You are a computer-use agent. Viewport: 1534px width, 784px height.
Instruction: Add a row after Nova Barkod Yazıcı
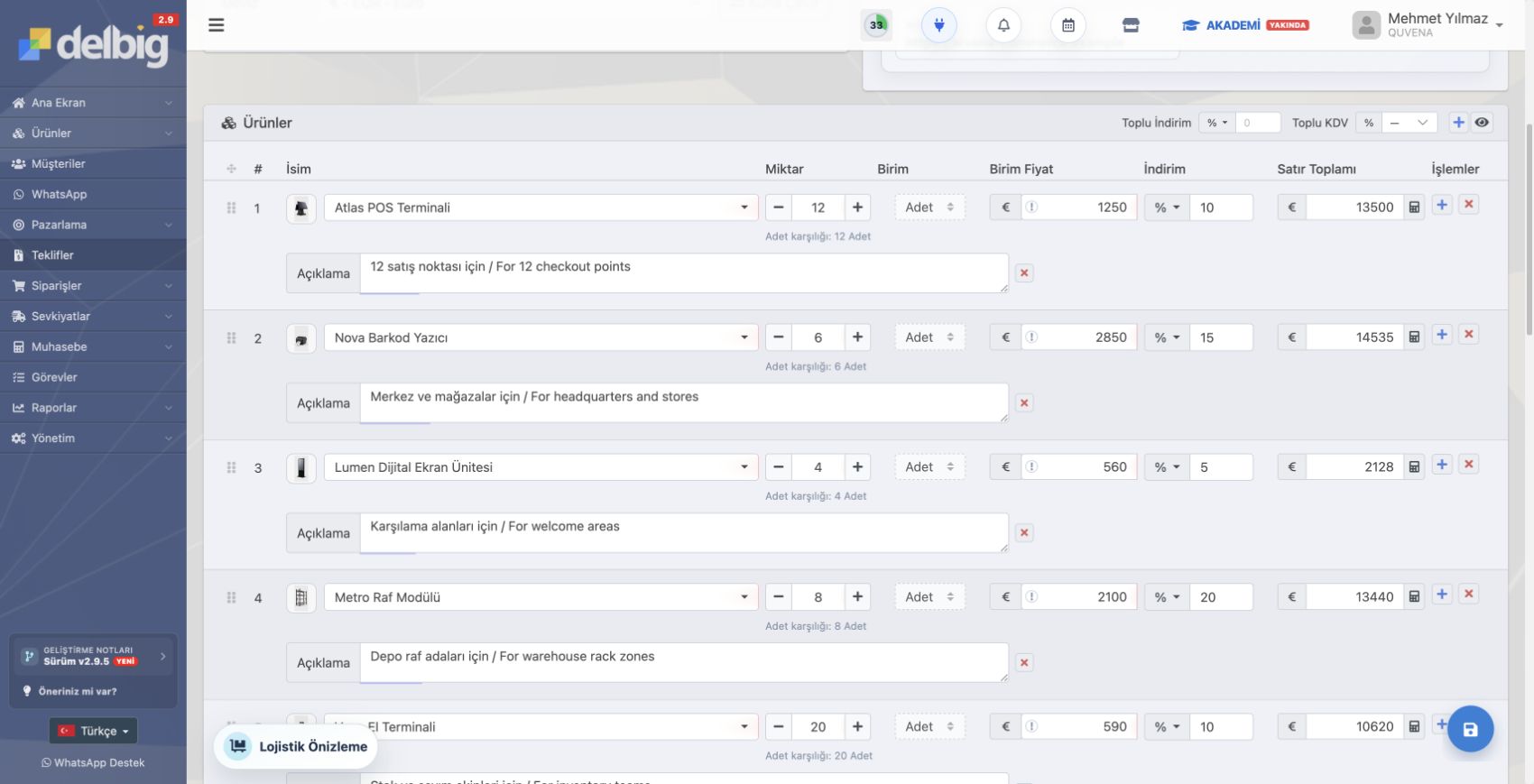coord(1442,335)
